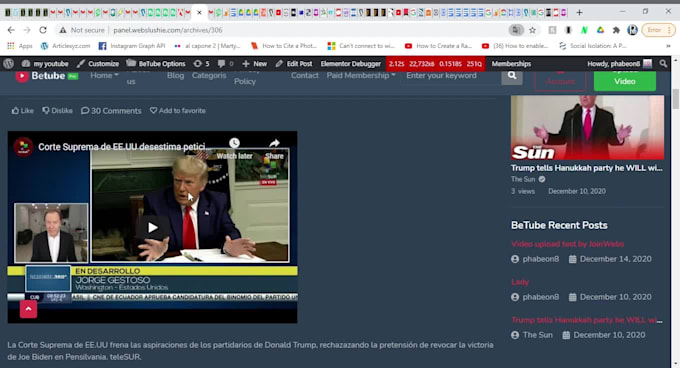Select the page's vertical scrollbar thumb
This screenshot has height=368, width=680.
(x=676, y=99)
